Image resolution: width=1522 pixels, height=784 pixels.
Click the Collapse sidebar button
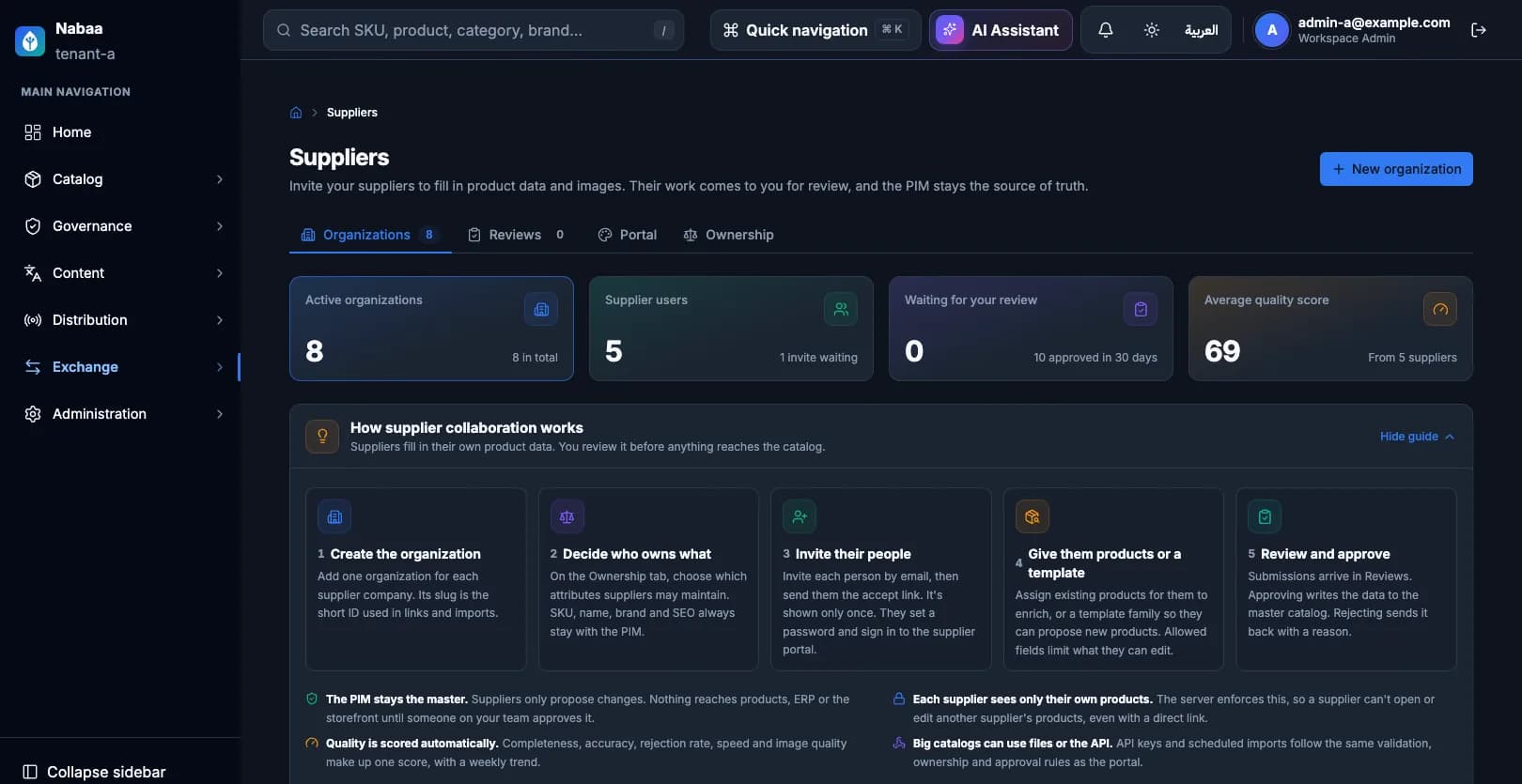[94, 772]
